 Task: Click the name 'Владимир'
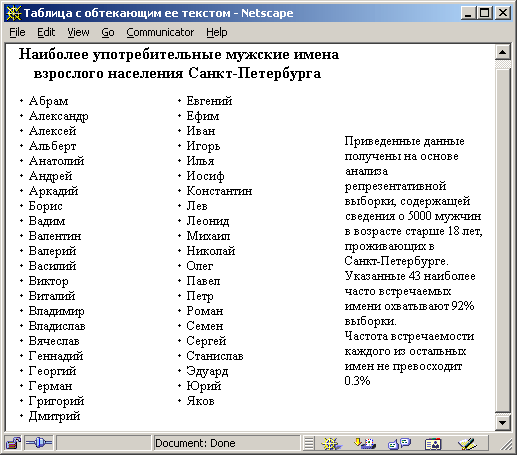57,311
